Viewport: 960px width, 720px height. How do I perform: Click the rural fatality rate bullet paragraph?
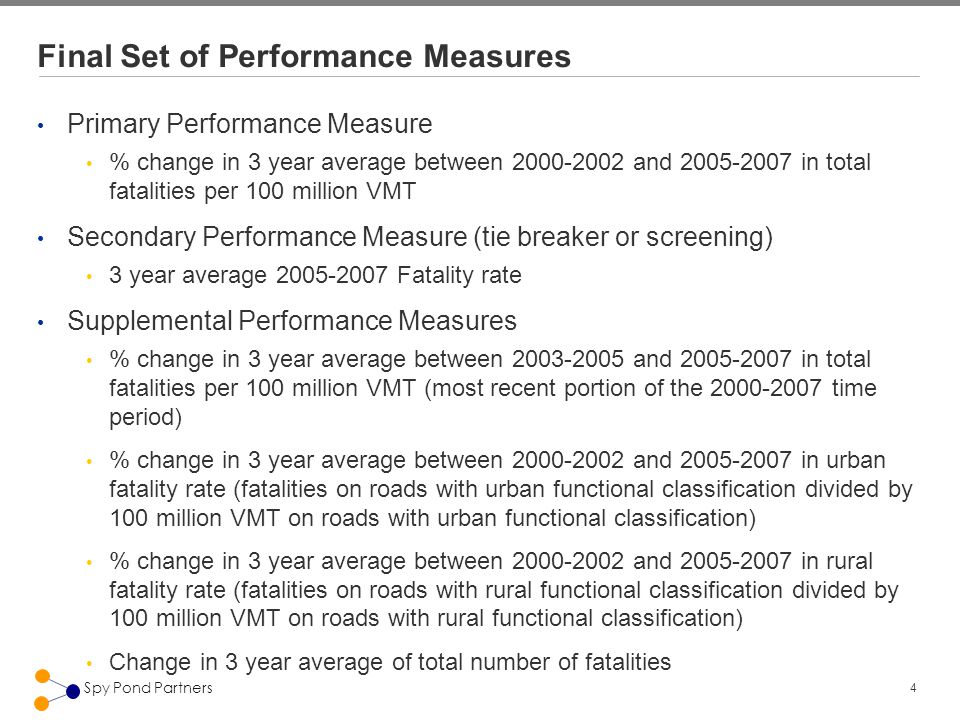tap(504, 590)
